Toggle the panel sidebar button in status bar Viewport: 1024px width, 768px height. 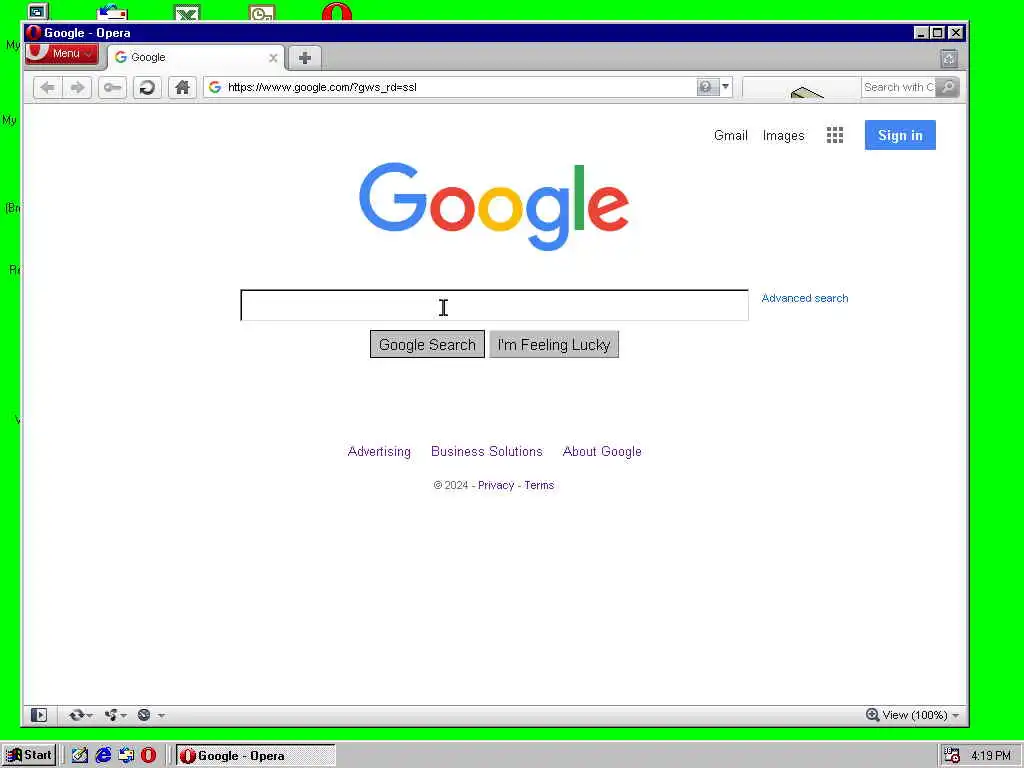pos(39,715)
